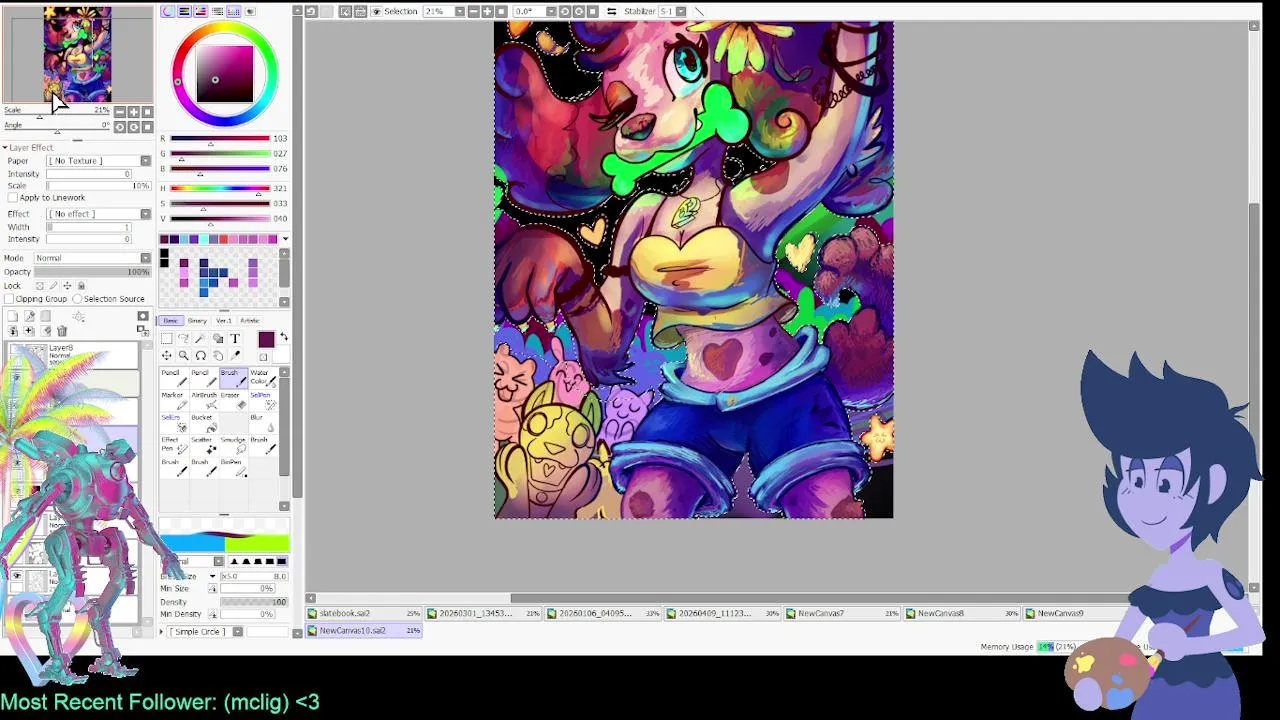Viewport: 1280px width, 720px height.
Task: Switch to Binary tool tab
Action: tap(197, 321)
